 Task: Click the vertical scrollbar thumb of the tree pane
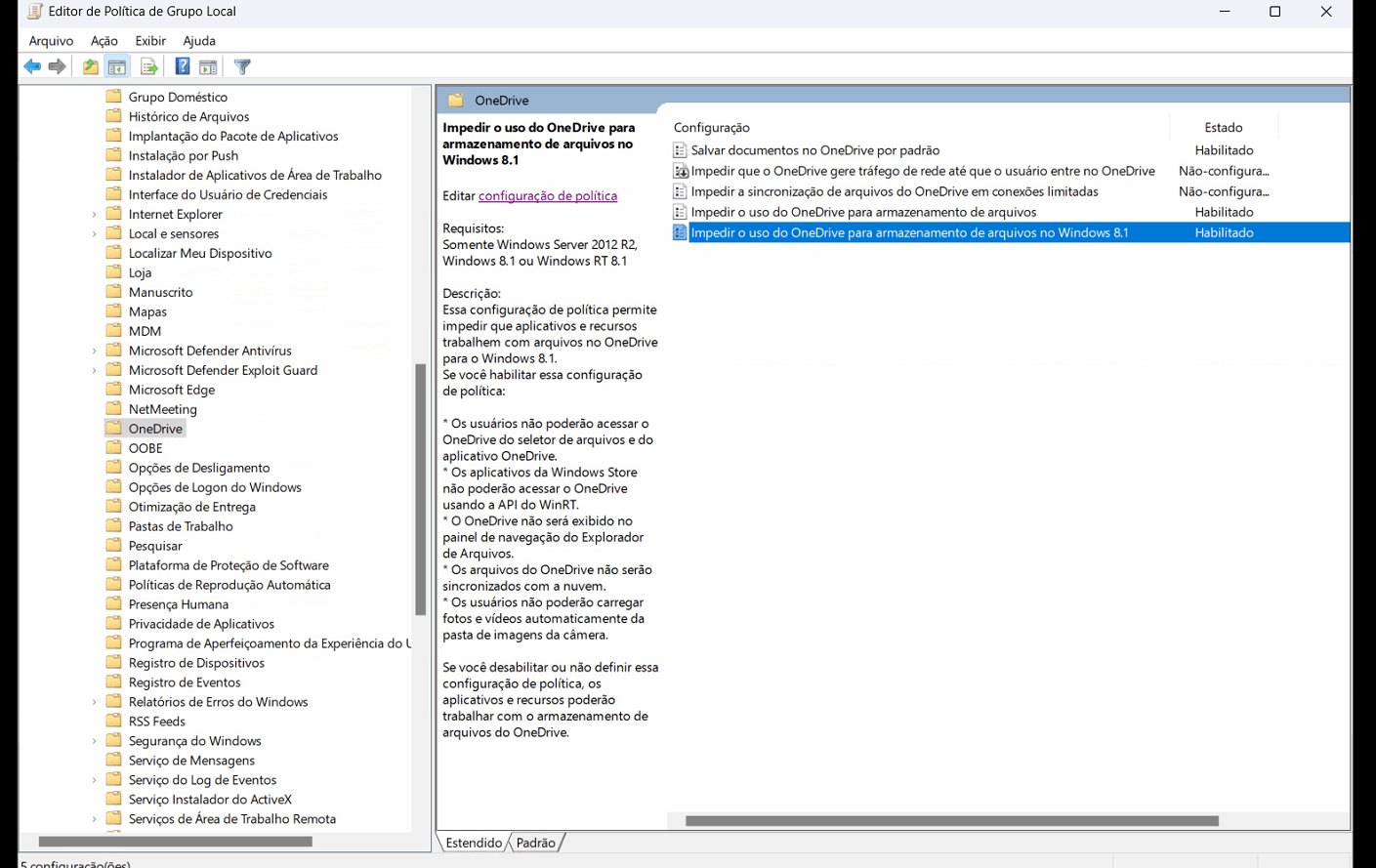[x=421, y=489]
